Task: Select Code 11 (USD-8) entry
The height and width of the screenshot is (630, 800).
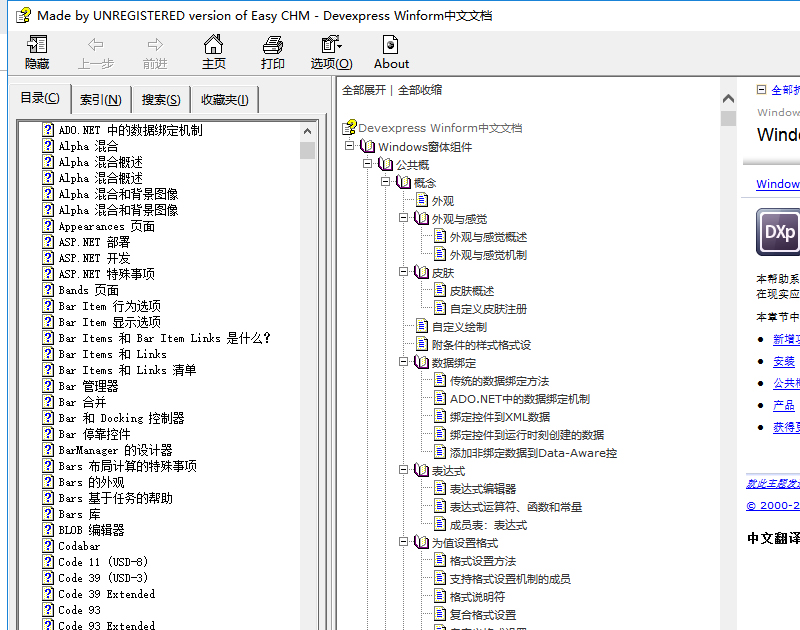Action: click(x=103, y=562)
